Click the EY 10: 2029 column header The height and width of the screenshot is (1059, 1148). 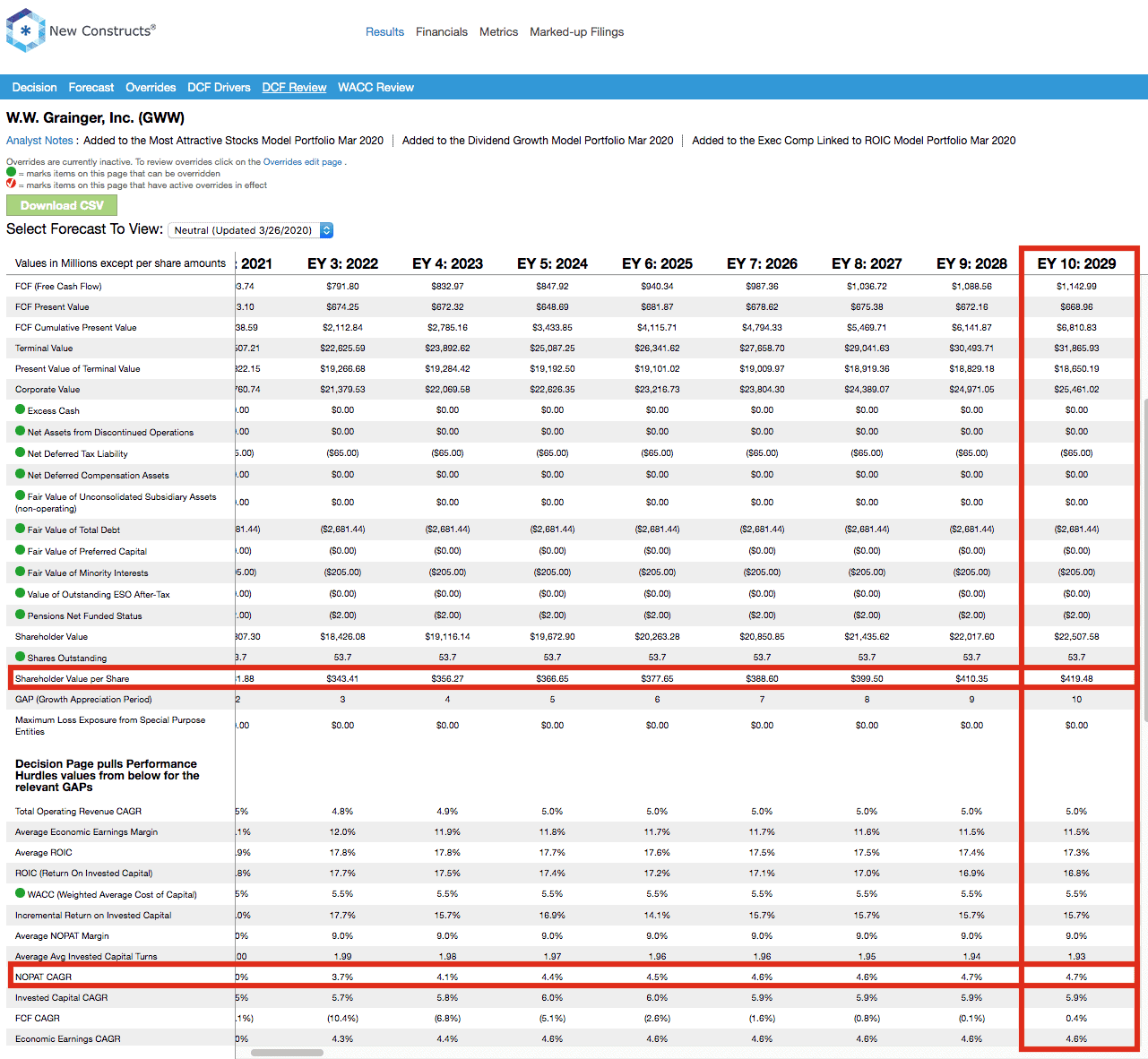tap(1076, 263)
